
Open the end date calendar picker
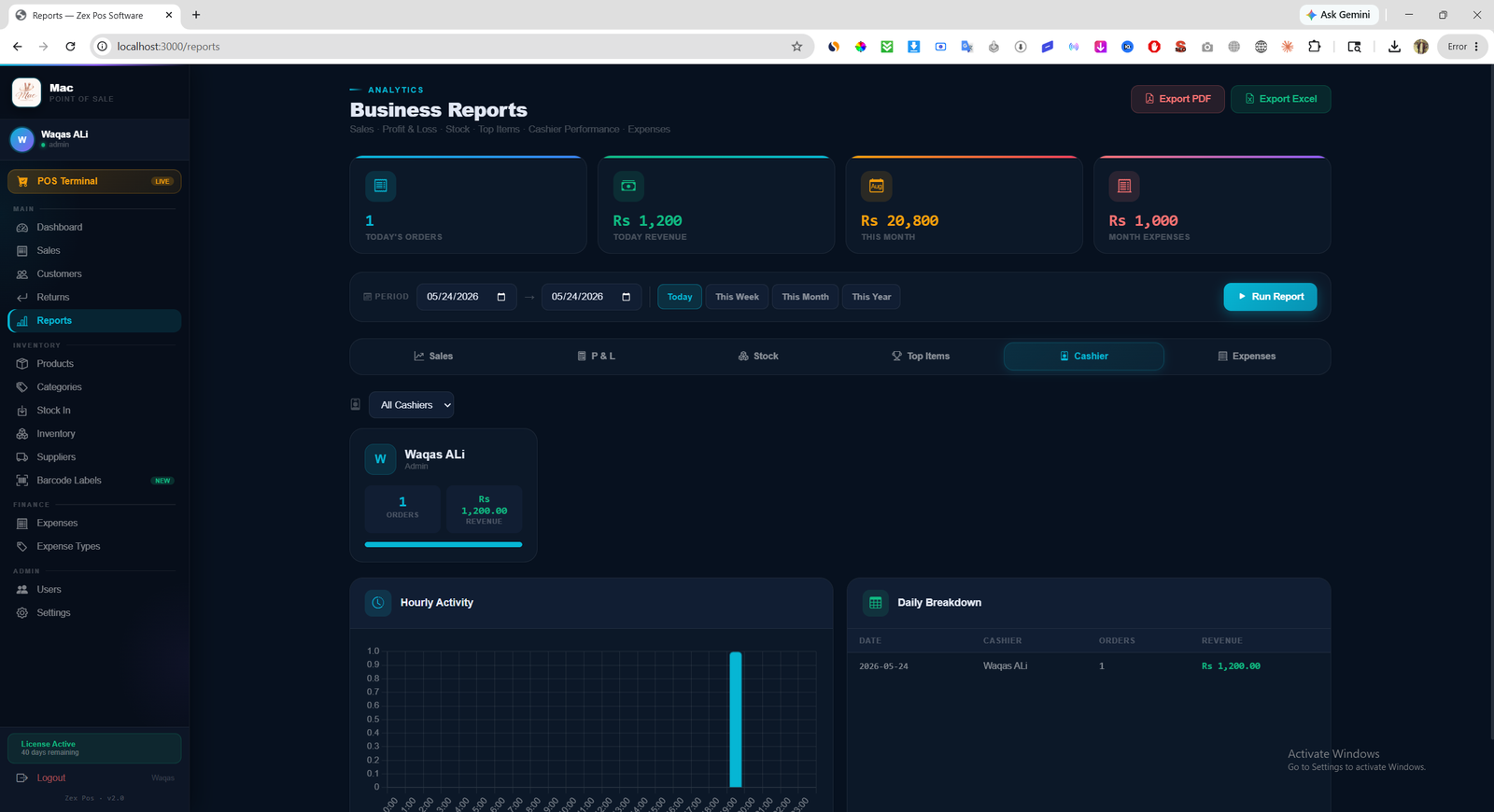(x=626, y=297)
